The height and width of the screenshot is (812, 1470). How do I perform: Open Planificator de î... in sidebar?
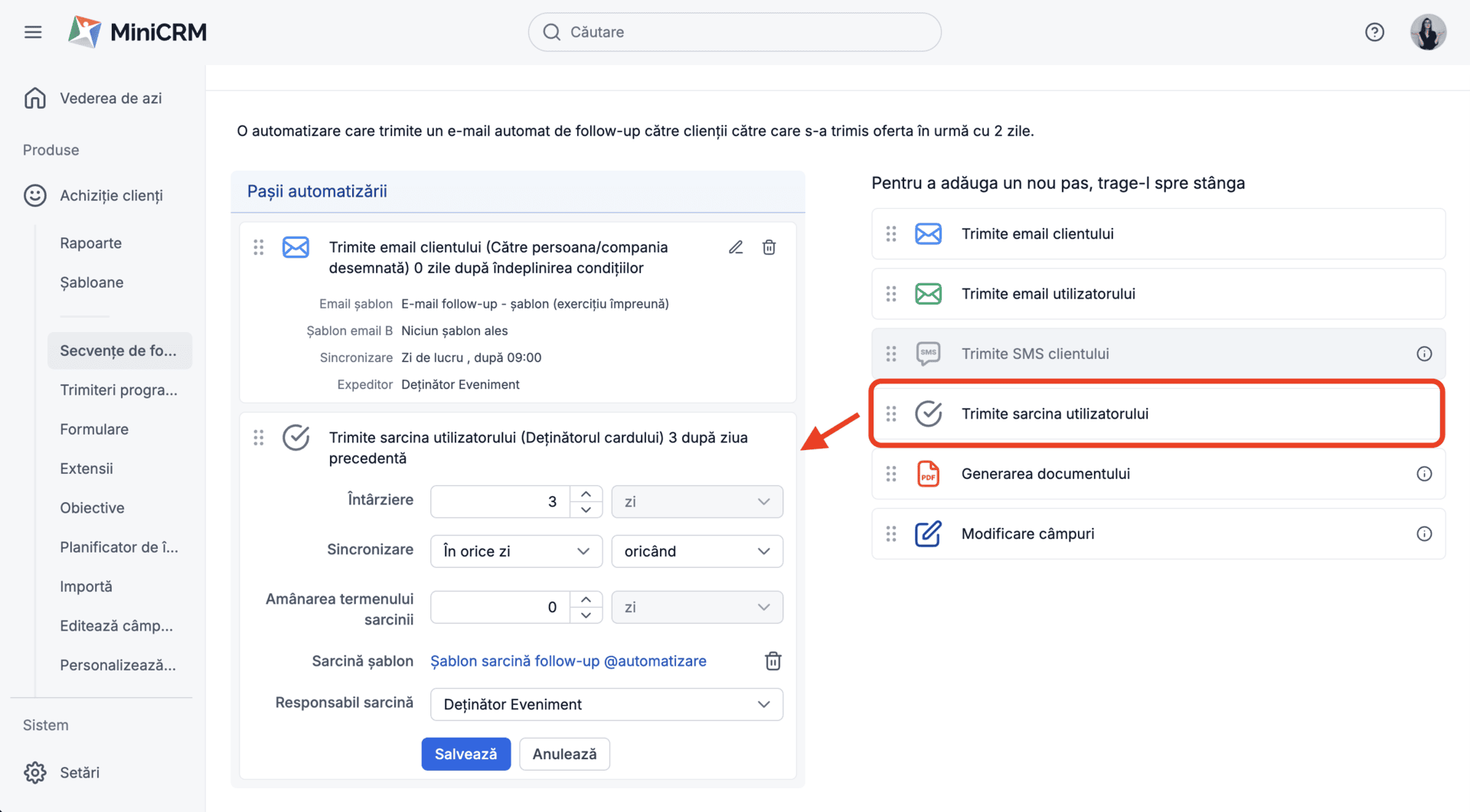pos(119,547)
